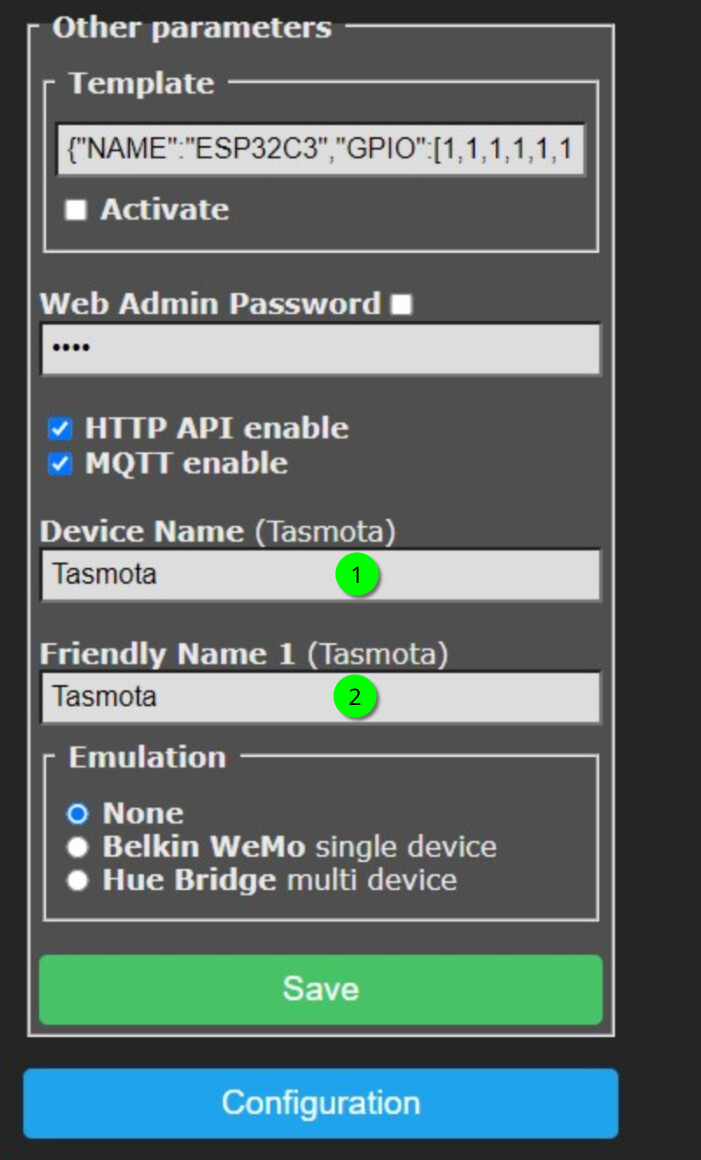Click the Device Name label above its field
Viewport: 701px width, 1160px height.
[x=141, y=532]
